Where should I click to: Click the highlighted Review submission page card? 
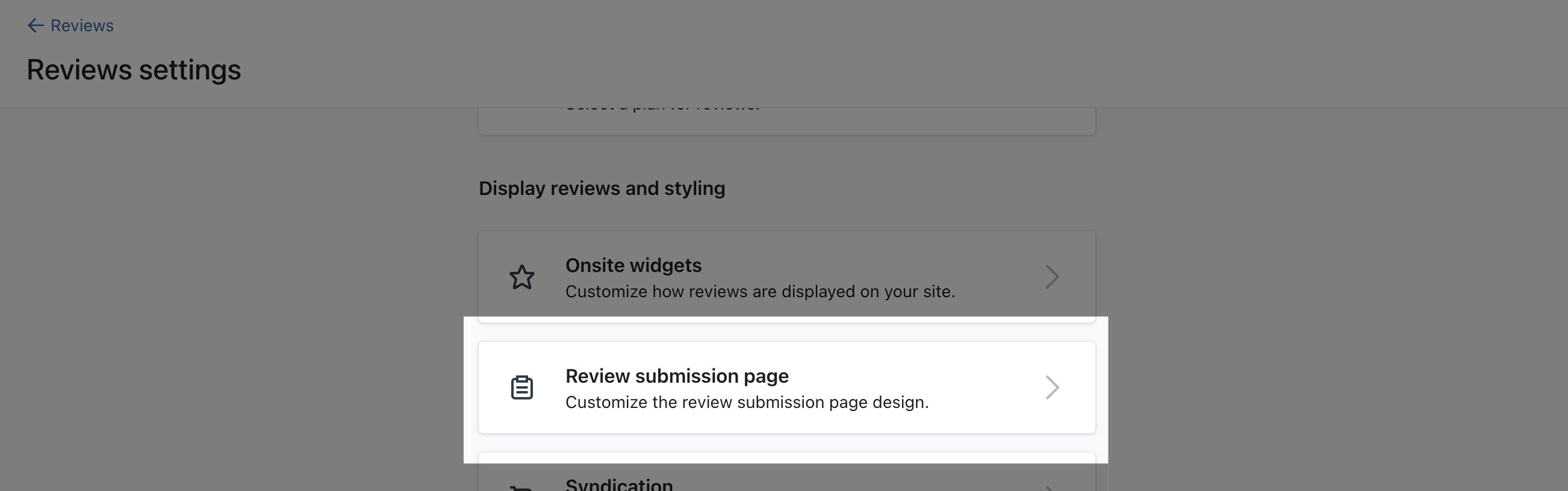click(788, 387)
